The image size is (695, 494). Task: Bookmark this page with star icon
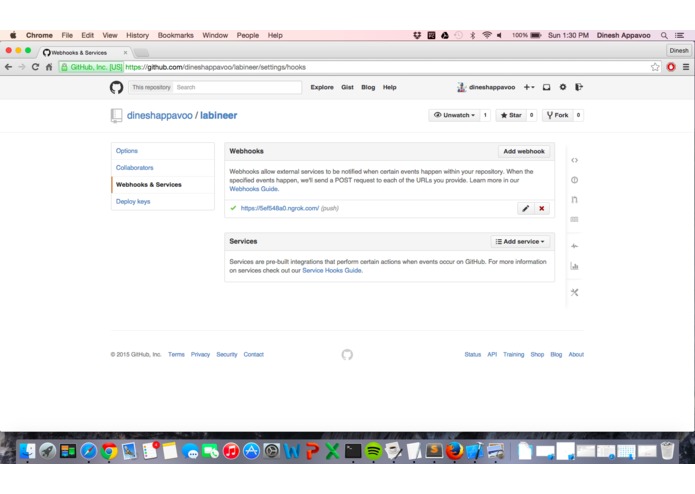pos(655,67)
